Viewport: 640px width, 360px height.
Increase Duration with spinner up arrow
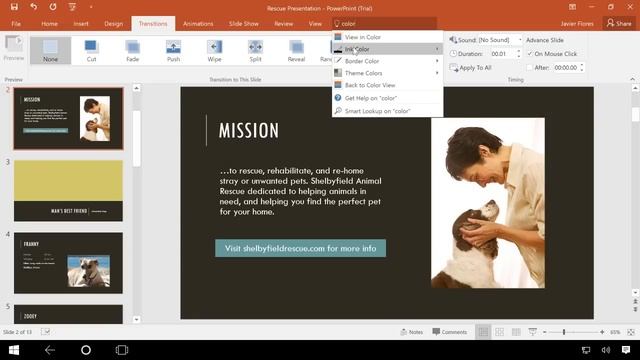[x=519, y=51]
